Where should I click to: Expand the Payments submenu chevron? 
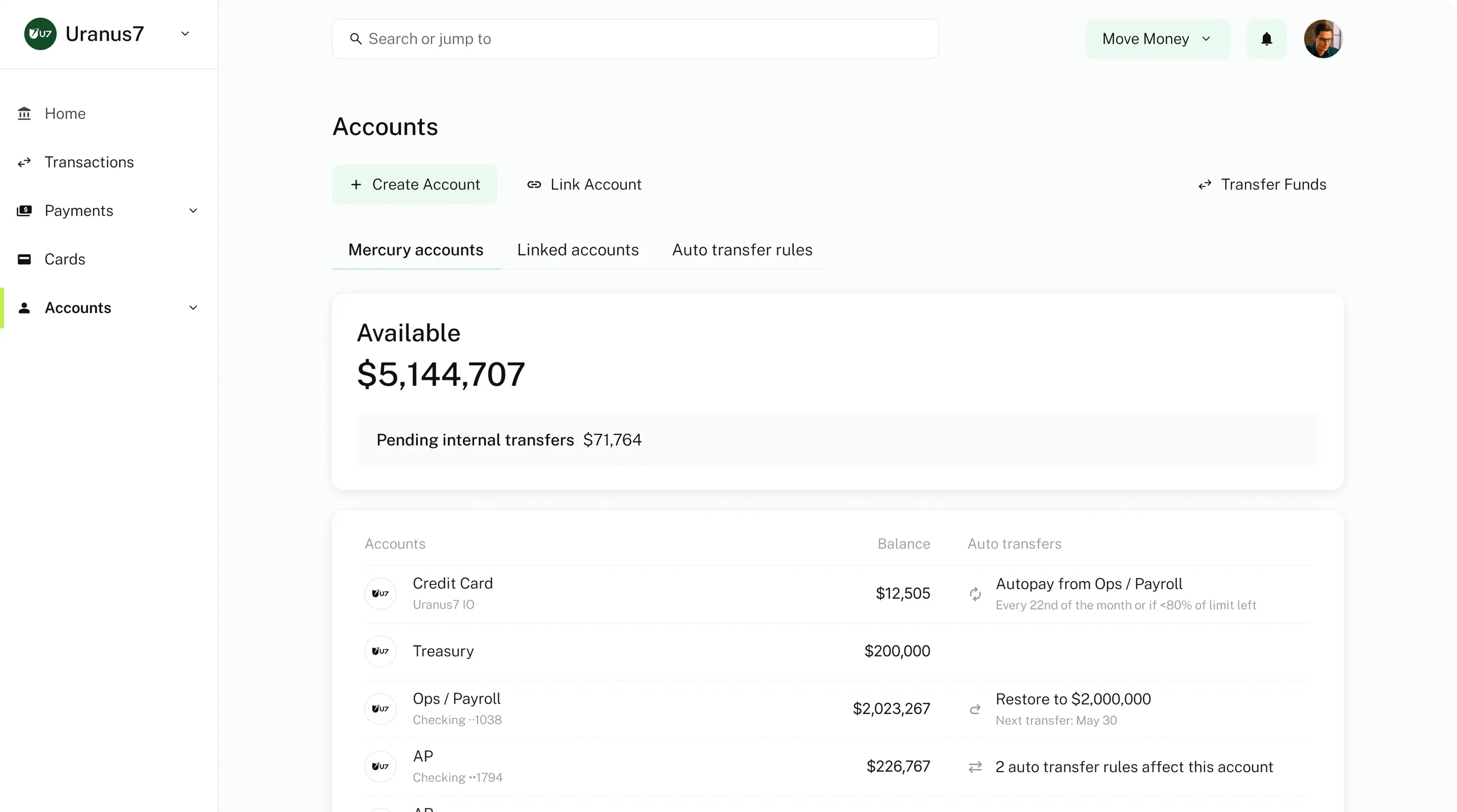click(193, 211)
